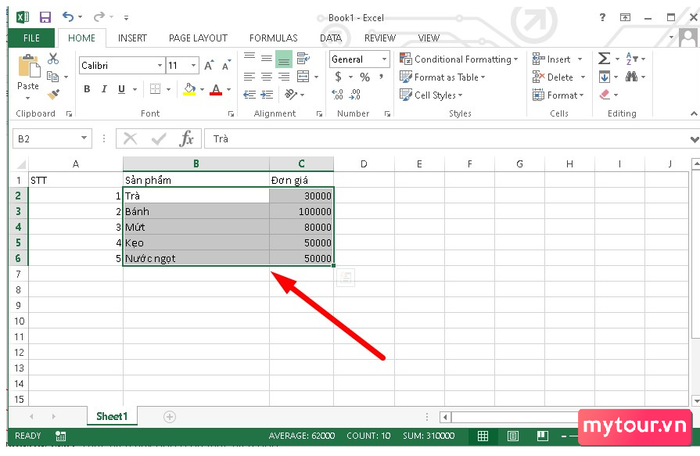This screenshot has height=456, width=700.
Task: Switch to the DATA tab
Action: pos(331,38)
